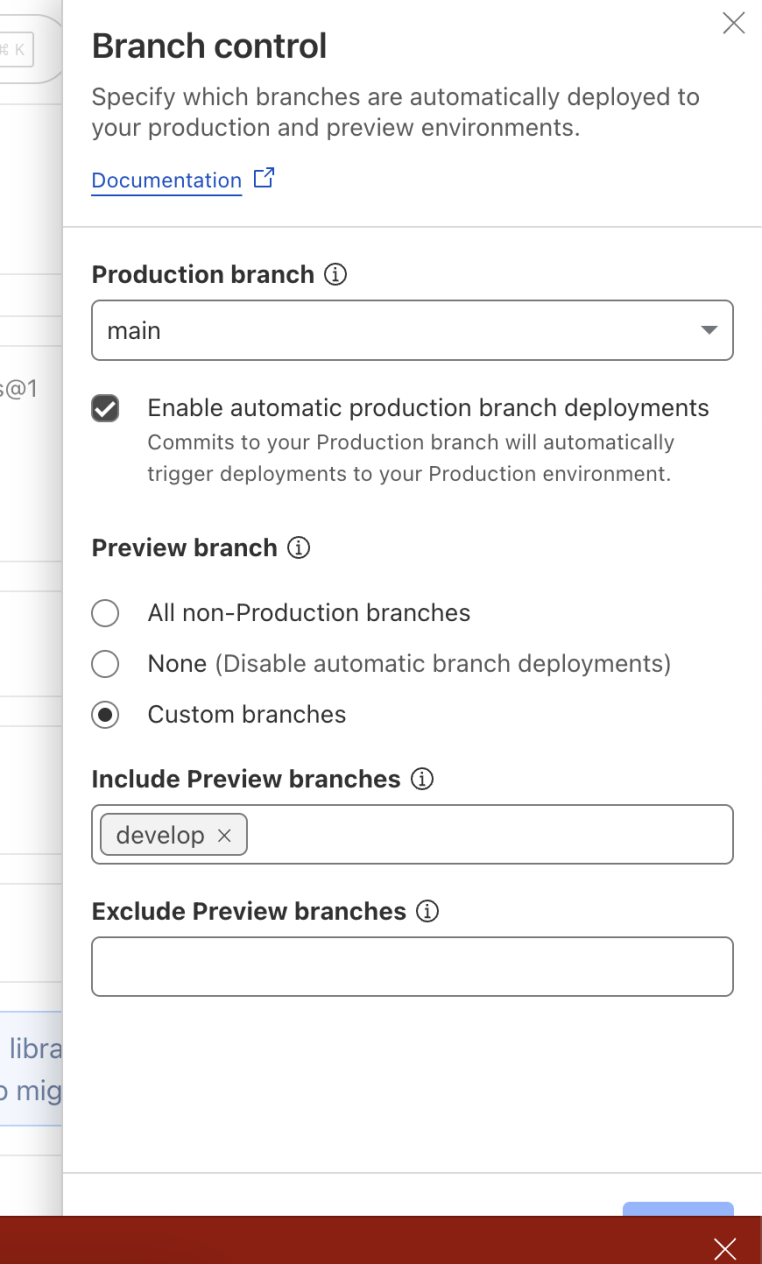762x1264 pixels.
Task: Click the Include Preview branches info icon
Action: [422, 779]
